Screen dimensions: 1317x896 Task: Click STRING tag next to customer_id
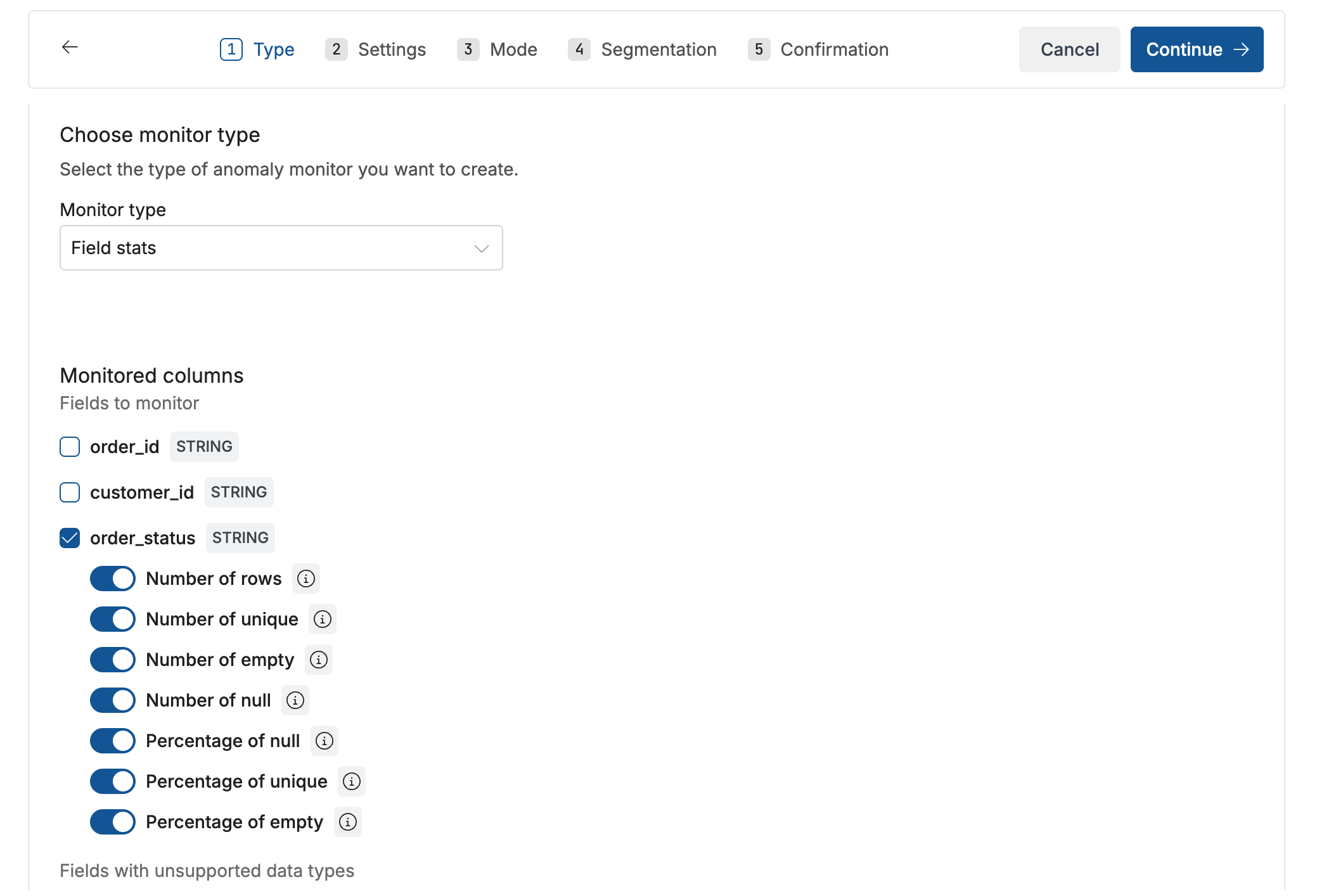(239, 492)
